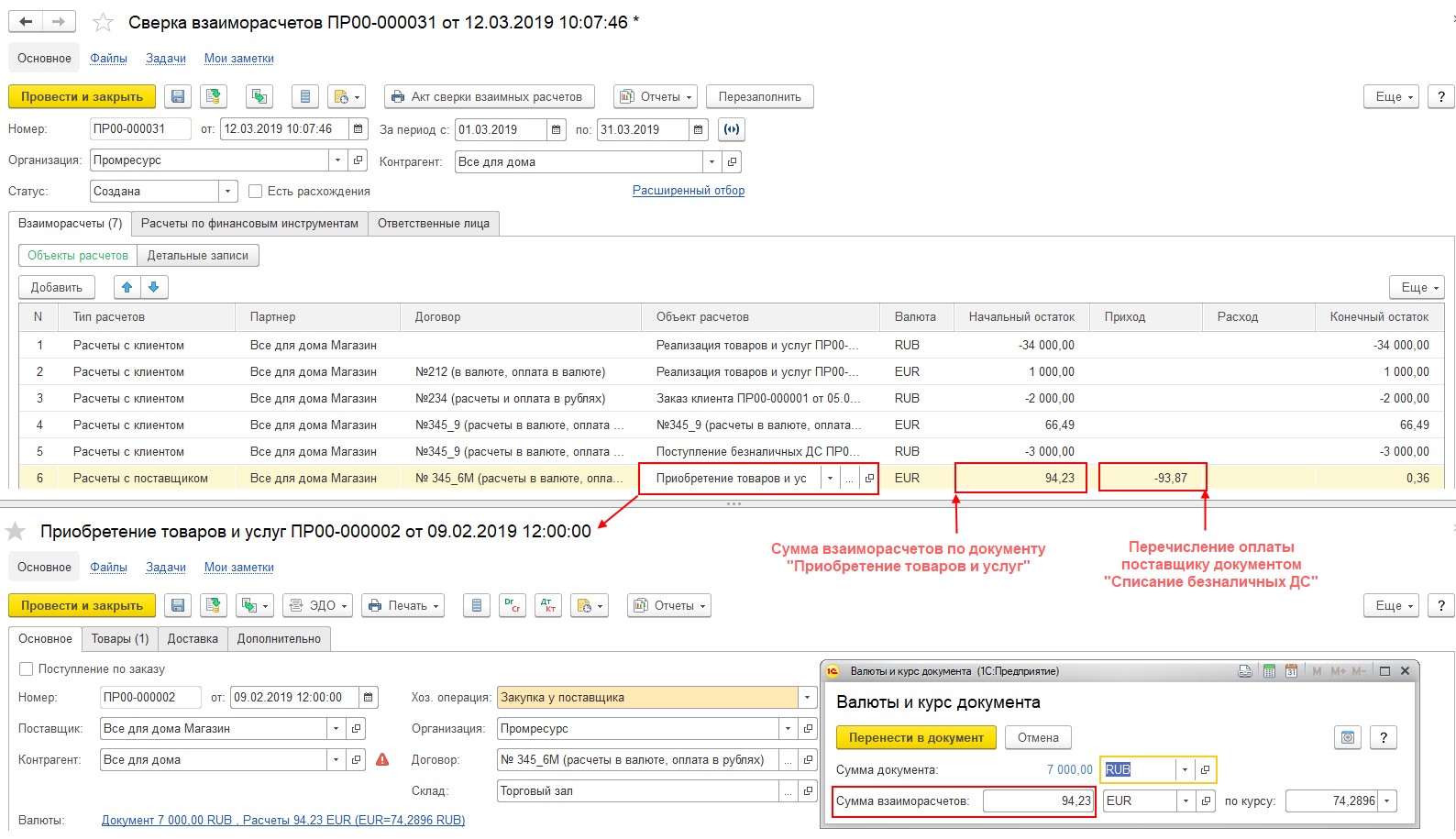Open the calculator icon in the dialog title bar

click(1269, 671)
